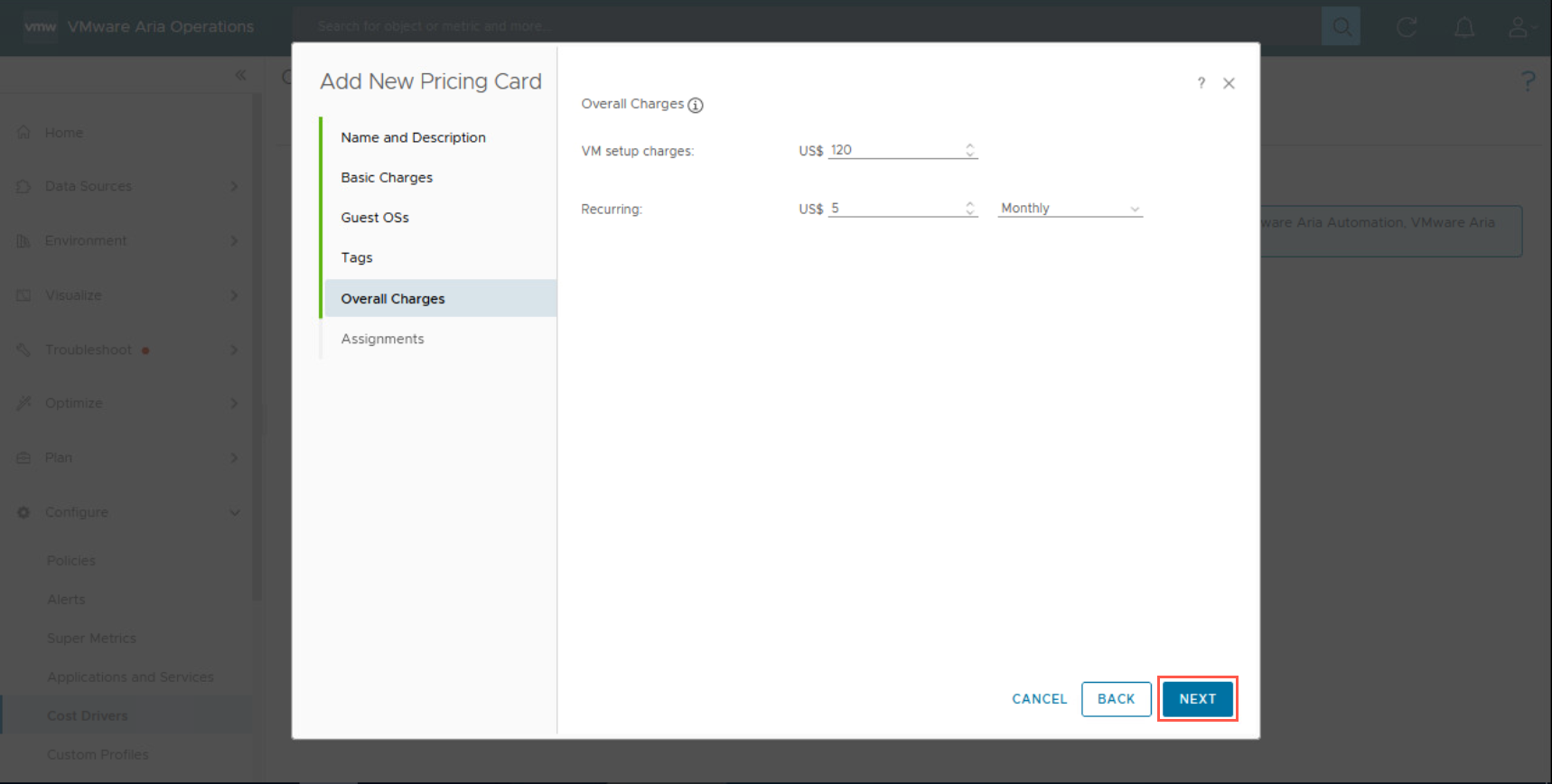Select the Guest OSs step
Image resolution: width=1552 pixels, height=784 pixels.
(375, 218)
